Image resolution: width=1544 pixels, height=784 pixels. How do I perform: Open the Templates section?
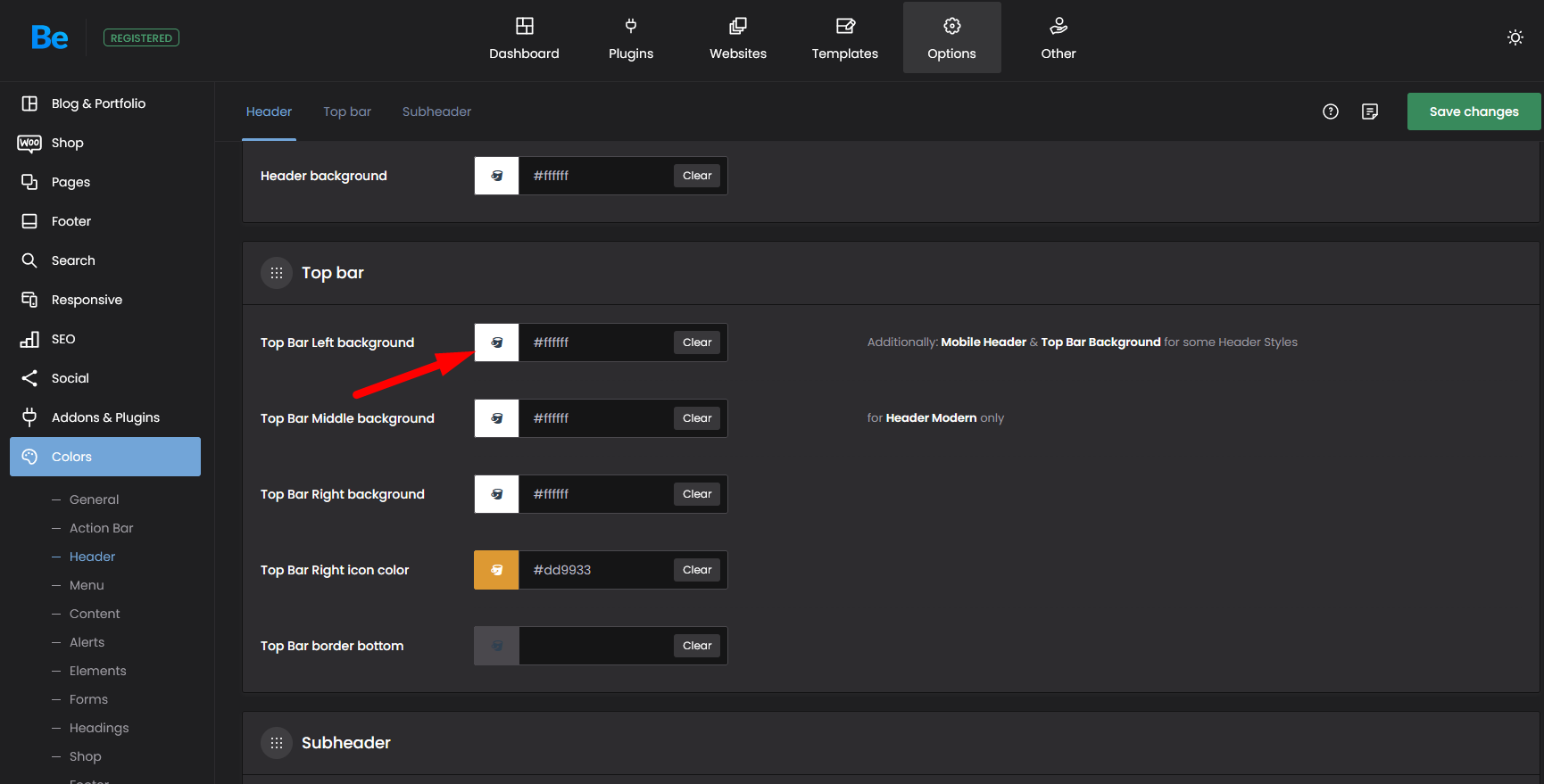coord(845,38)
